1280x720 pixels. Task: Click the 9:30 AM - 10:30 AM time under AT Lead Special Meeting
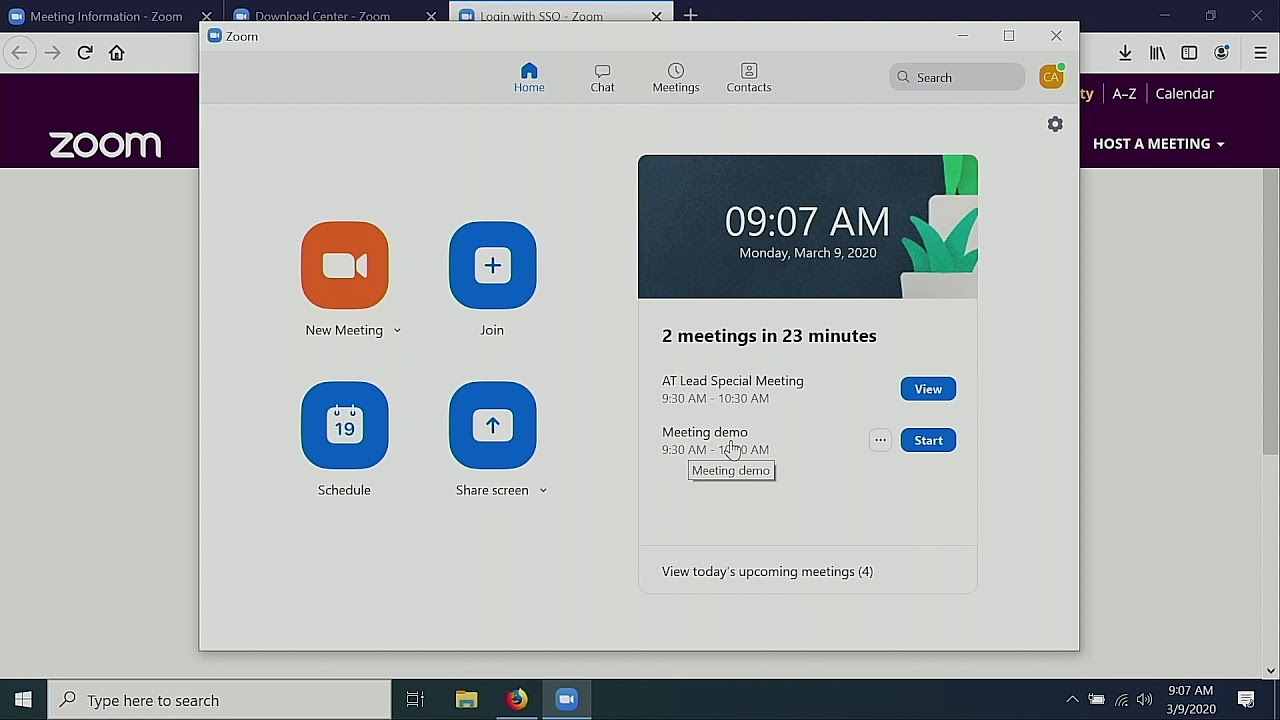[x=715, y=398]
